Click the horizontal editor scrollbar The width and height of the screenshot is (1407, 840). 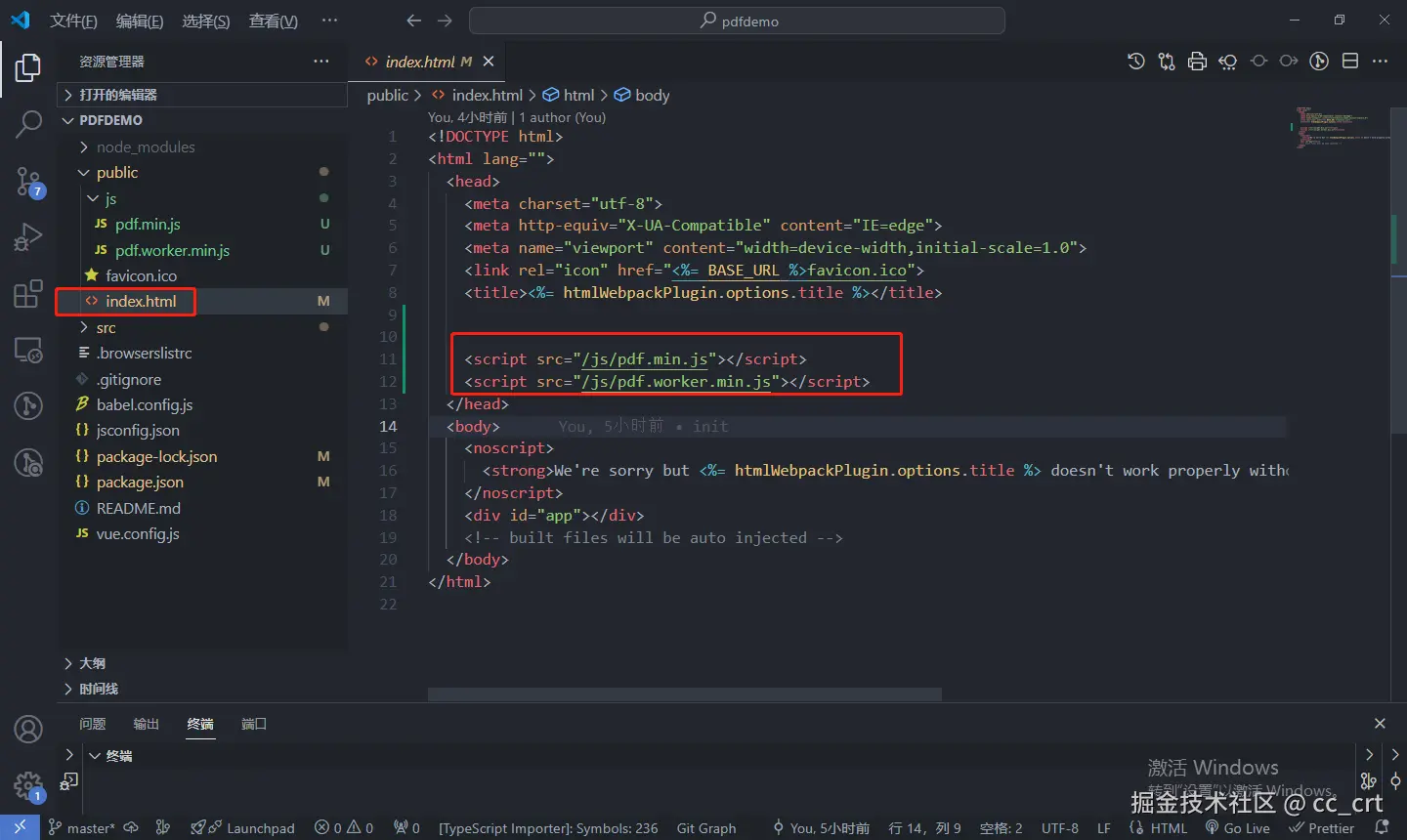click(x=684, y=694)
